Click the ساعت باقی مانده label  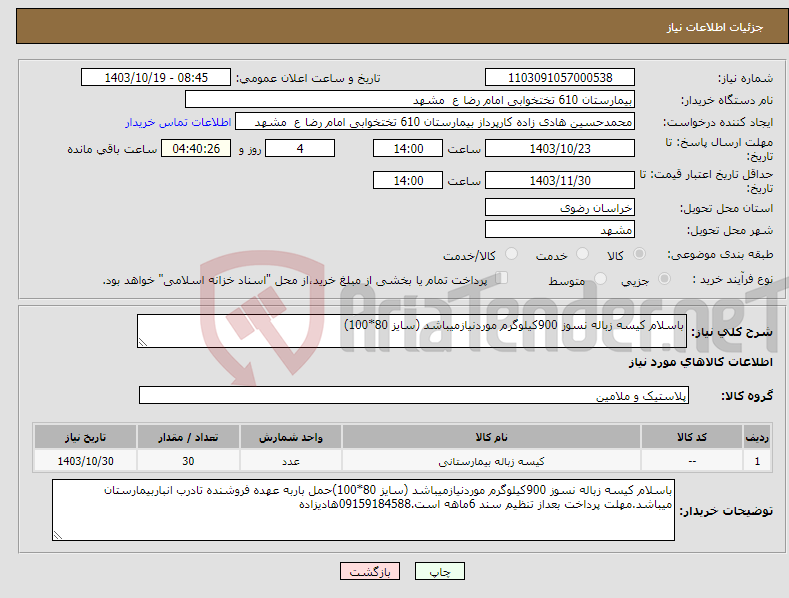tap(112, 149)
